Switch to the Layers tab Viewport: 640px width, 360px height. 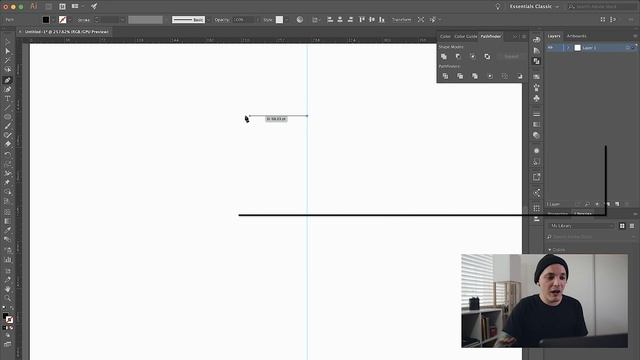[x=554, y=36]
